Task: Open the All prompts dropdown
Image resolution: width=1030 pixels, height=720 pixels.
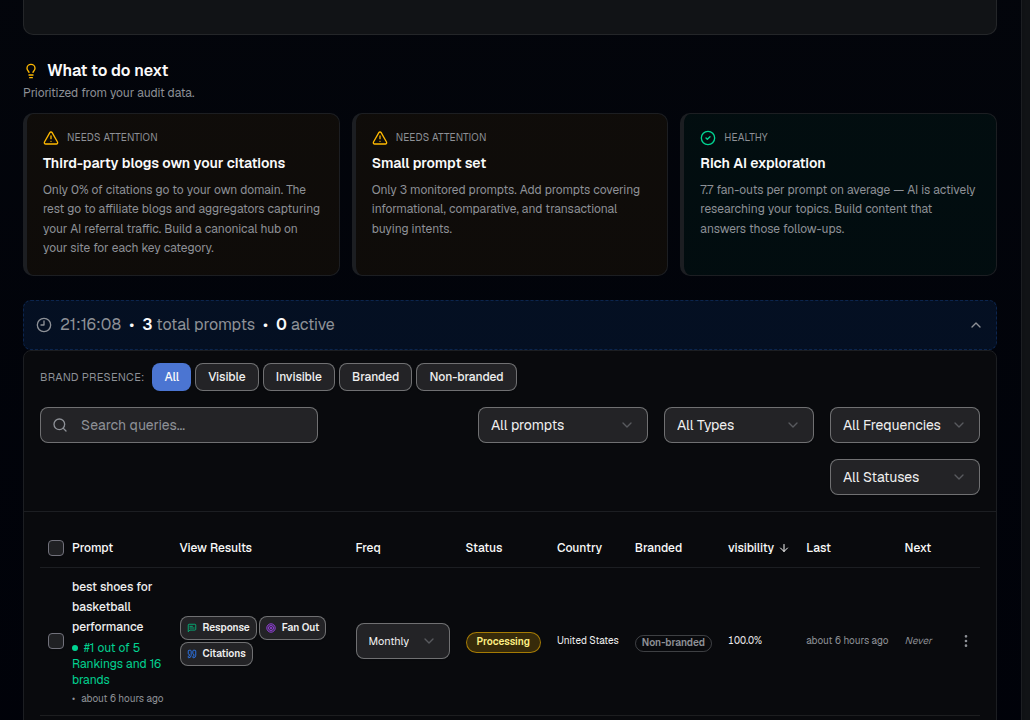Action: [563, 425]
